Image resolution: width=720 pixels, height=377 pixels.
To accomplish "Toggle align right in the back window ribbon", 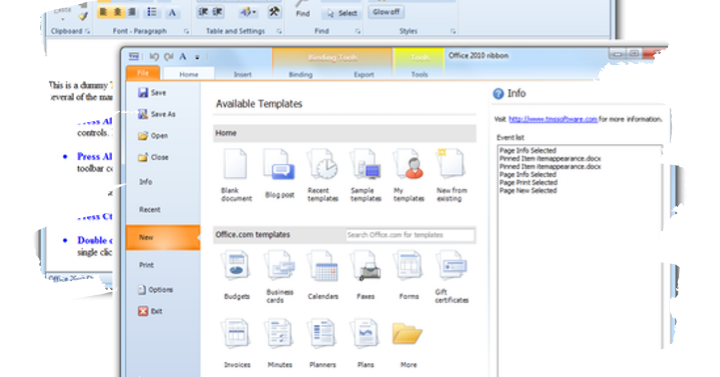I will pyautogui.click(x=132, y=12).
